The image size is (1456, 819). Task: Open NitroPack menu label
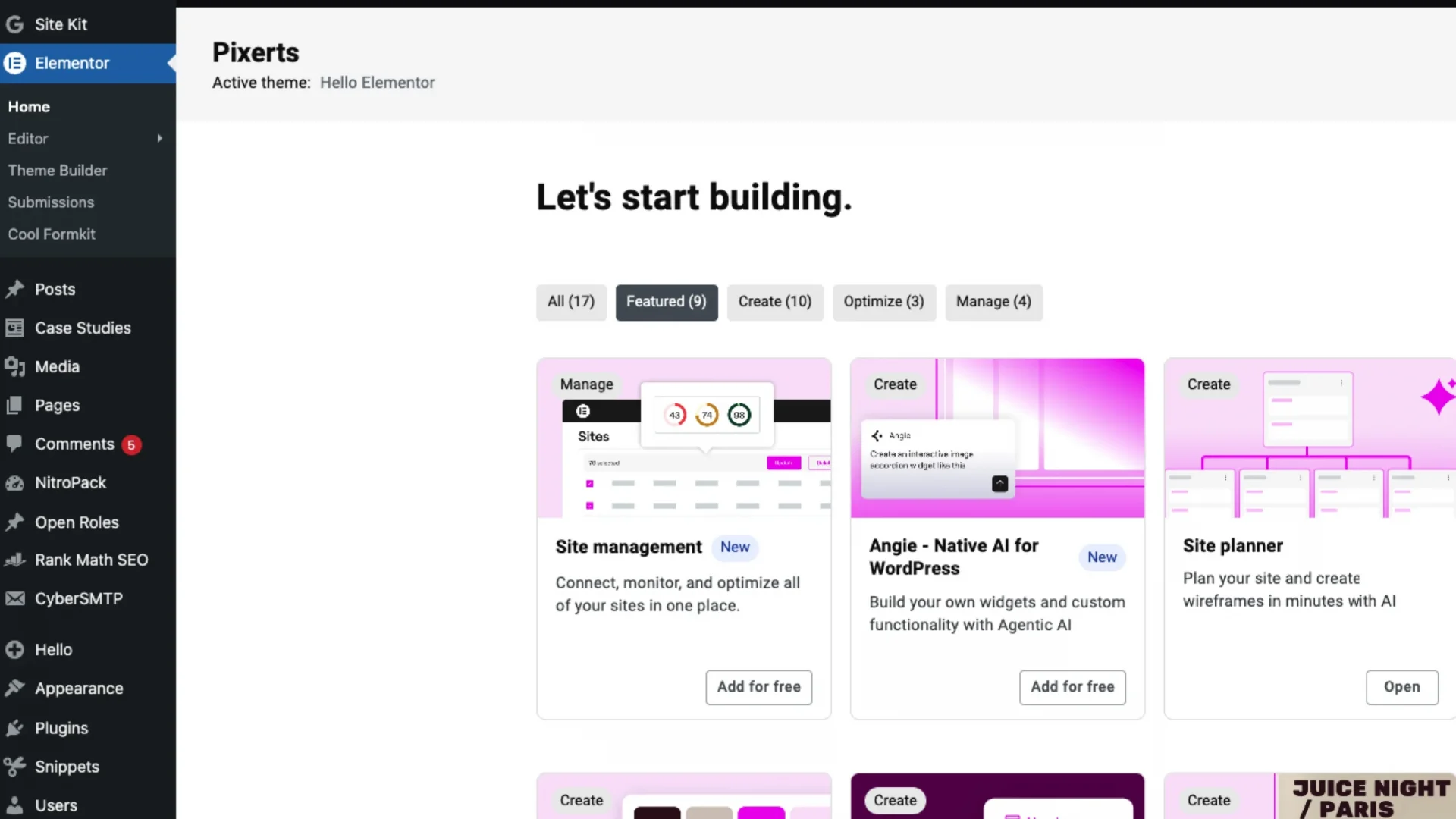pyautogui.click(x=71, y=482)
